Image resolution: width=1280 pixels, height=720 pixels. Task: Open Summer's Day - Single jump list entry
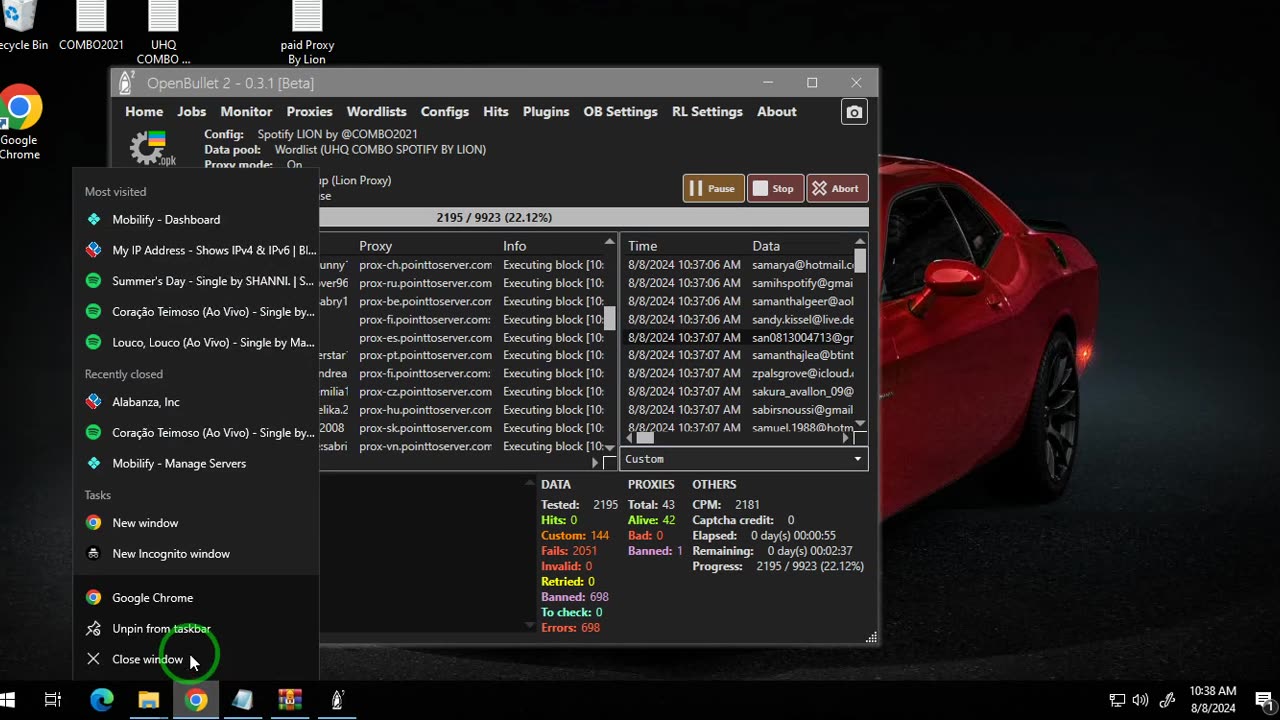tap(196, 281)
